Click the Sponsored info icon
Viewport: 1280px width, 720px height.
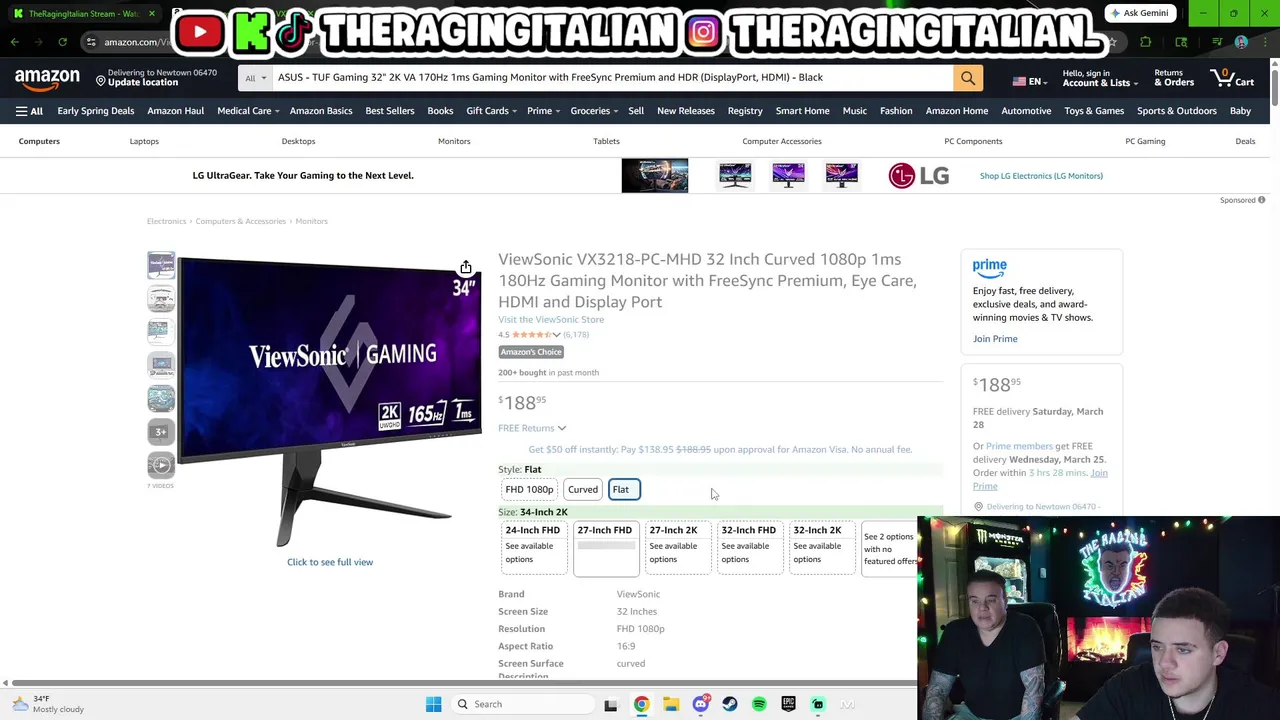(1261, 200)
